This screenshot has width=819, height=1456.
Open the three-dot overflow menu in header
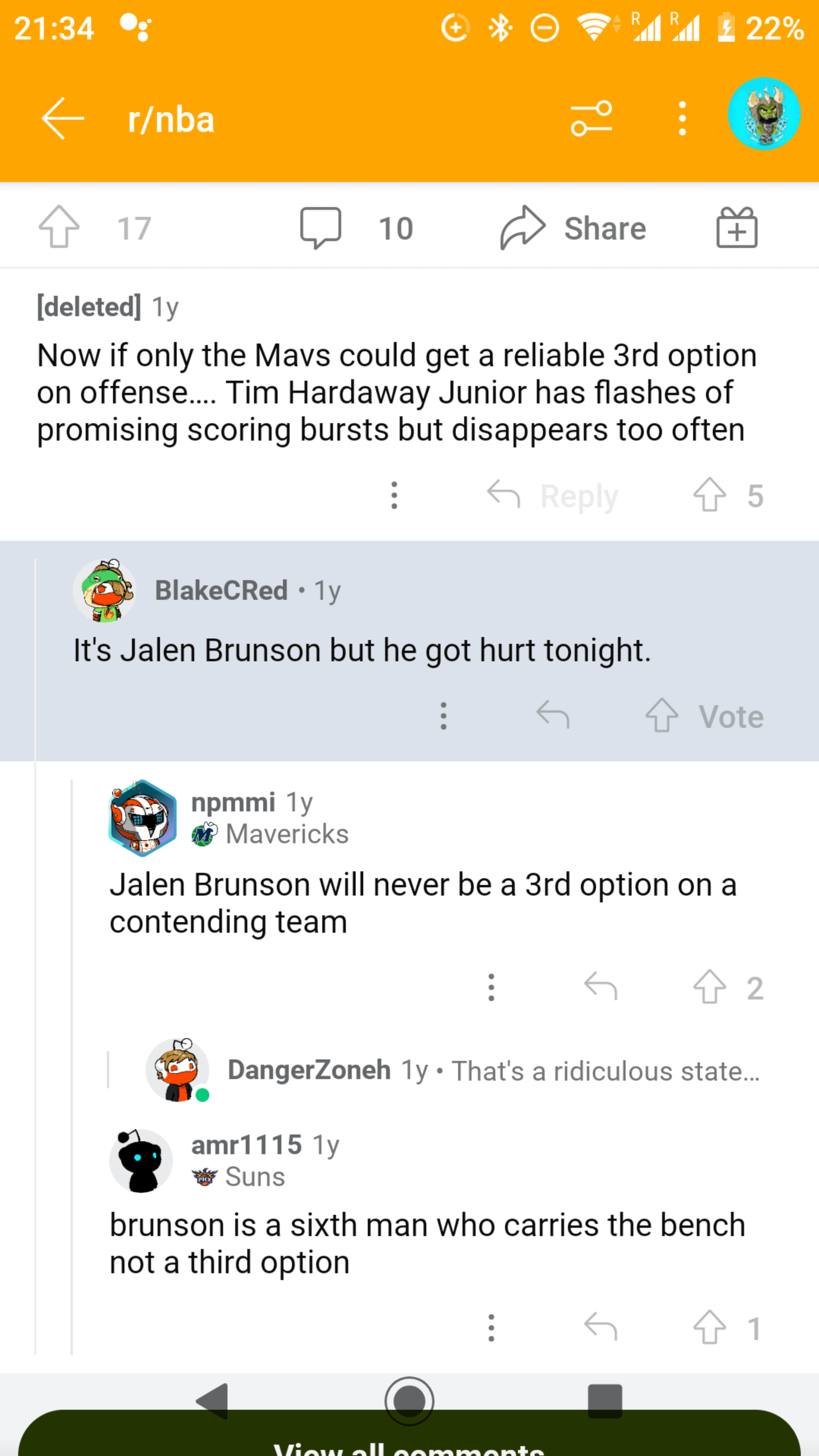[x=682, y=119]
